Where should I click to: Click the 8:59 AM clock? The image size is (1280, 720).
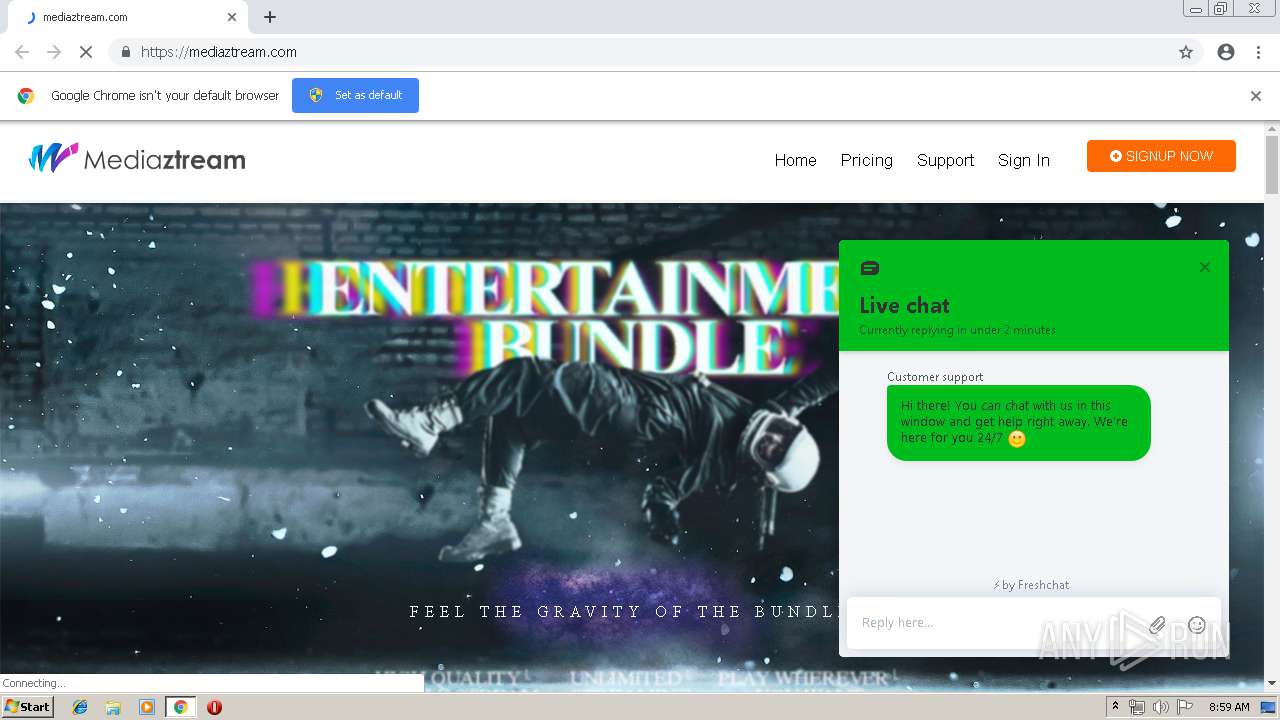pyautogui.click(x=1229, y=707)
